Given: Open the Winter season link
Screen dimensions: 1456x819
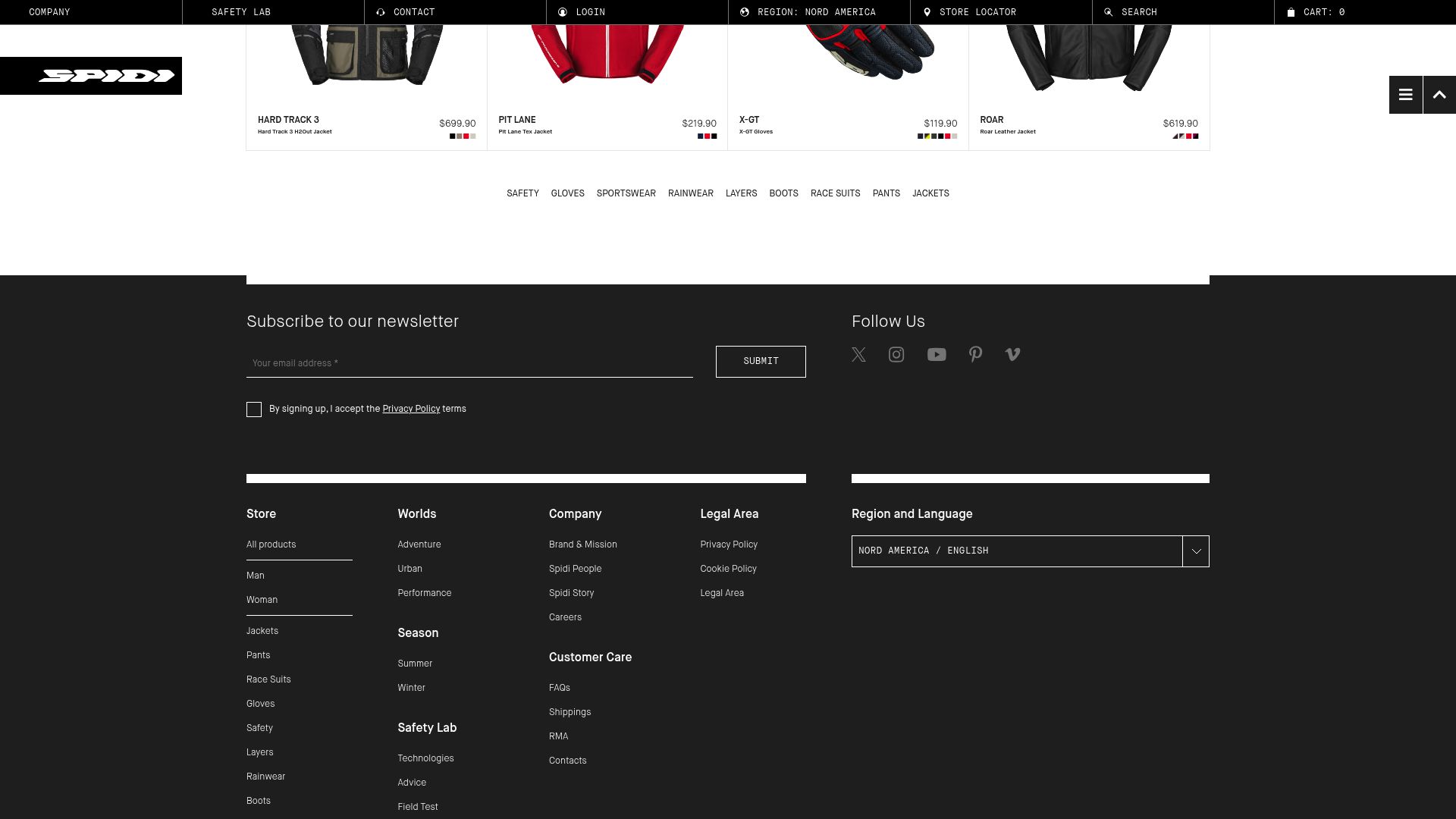Looking at the screenshot, I should (411, 688).
